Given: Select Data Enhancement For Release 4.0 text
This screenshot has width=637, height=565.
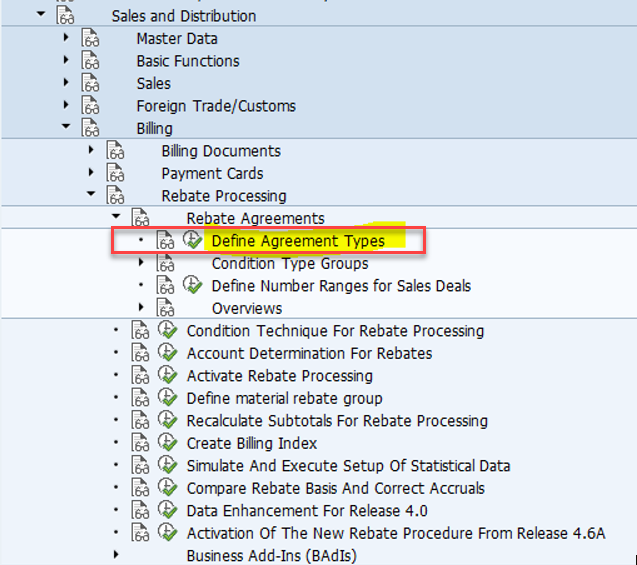Looking at the screenshot, I should coord(307,511).
